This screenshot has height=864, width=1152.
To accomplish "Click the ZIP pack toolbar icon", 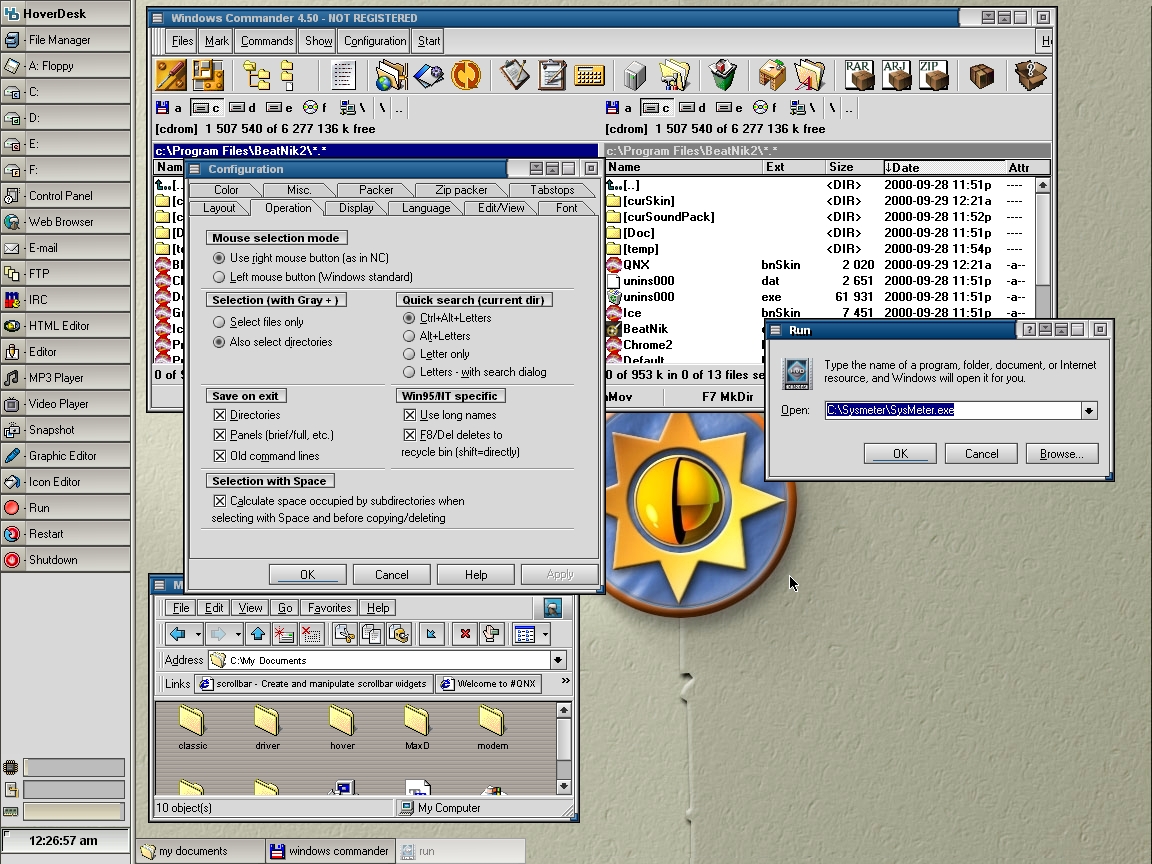I will point(934,75).
